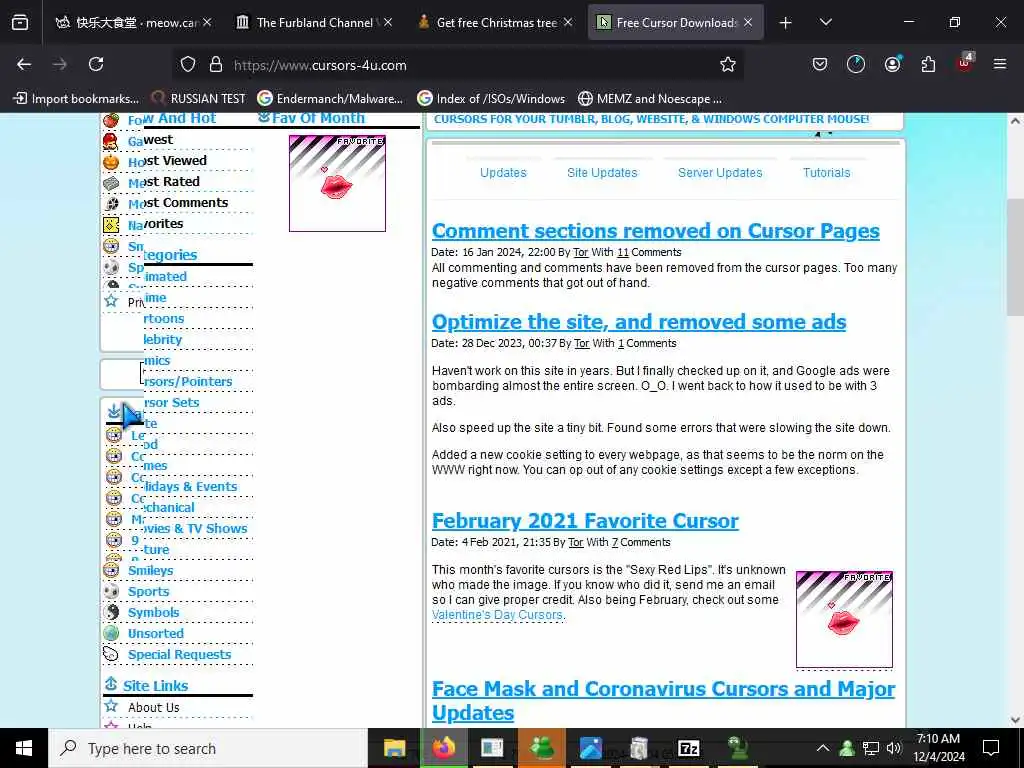Open the notifications action center
The image size is (1024, 768).
tap(991, 748)
